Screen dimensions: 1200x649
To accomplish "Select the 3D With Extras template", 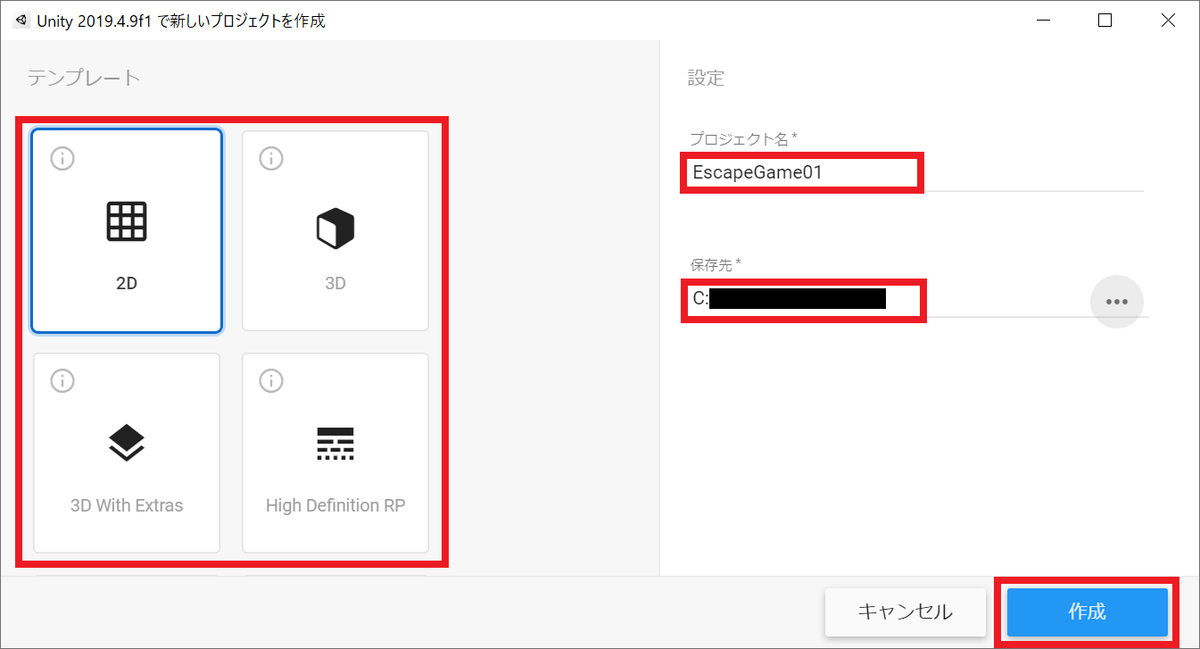I will coord(126,452).
